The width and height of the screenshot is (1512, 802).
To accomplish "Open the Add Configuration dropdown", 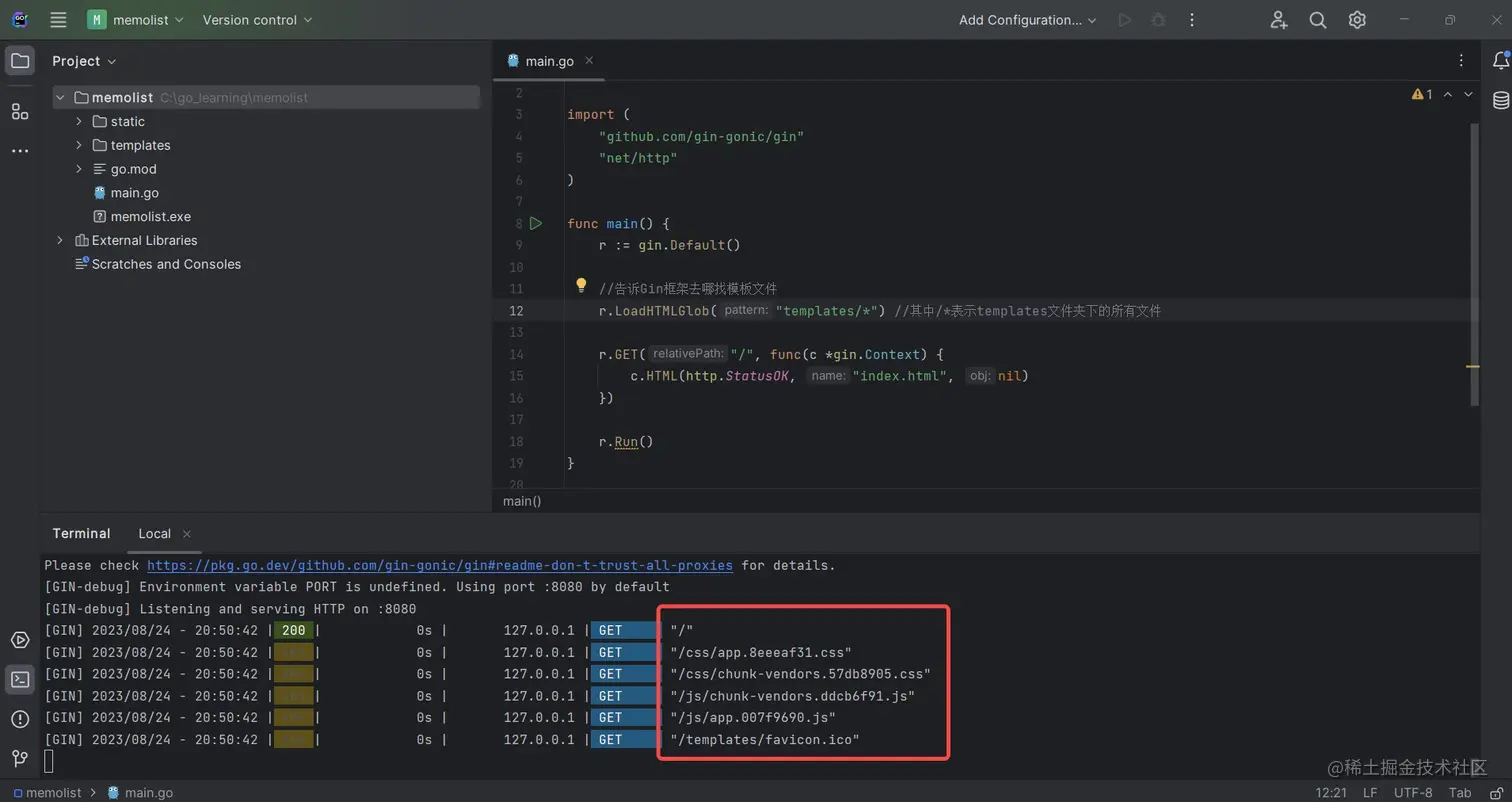I will click(1028, 20).
